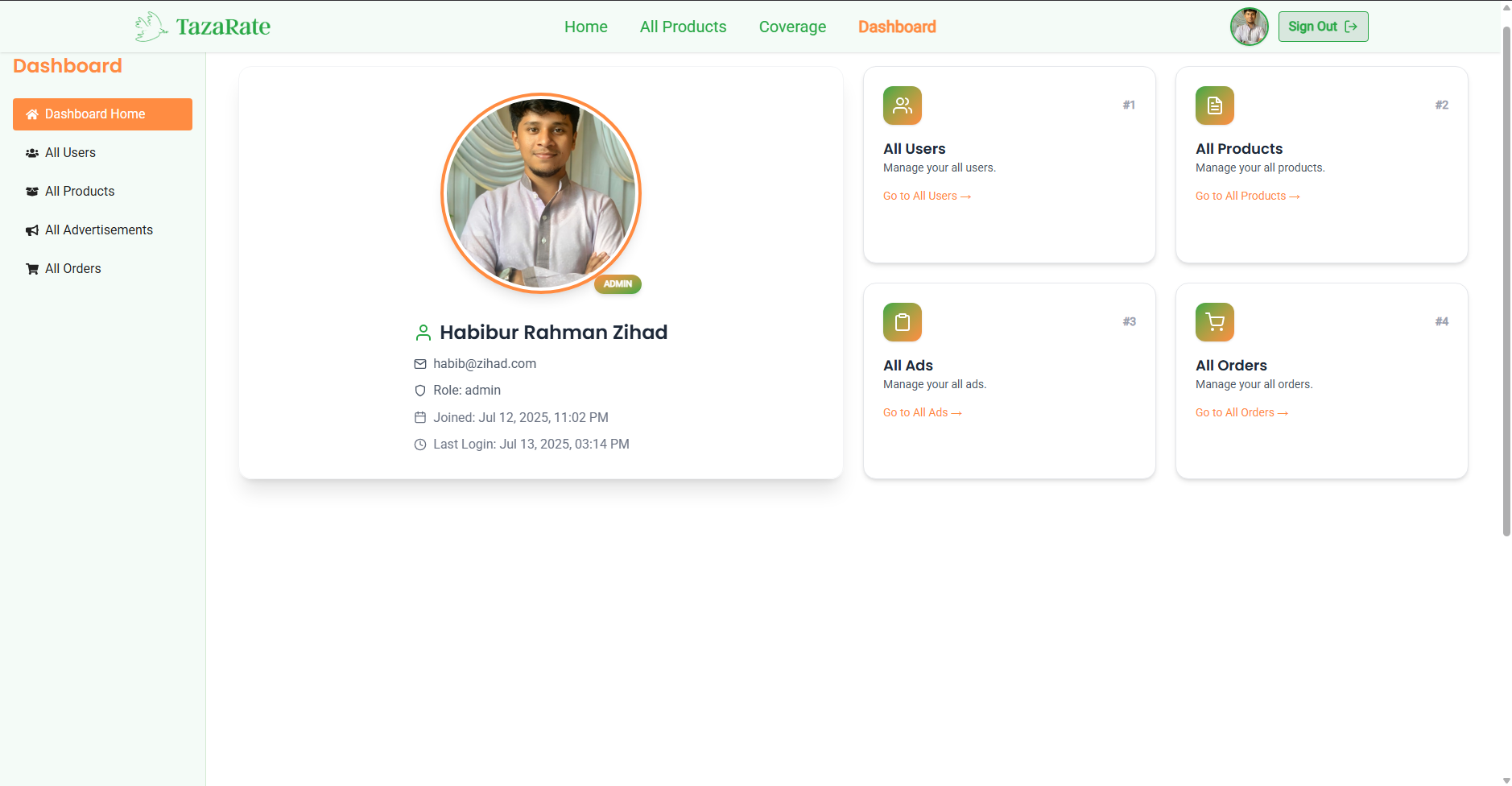
Task: Click the #4 label on All Orders card
Action: click(1441, 322)
